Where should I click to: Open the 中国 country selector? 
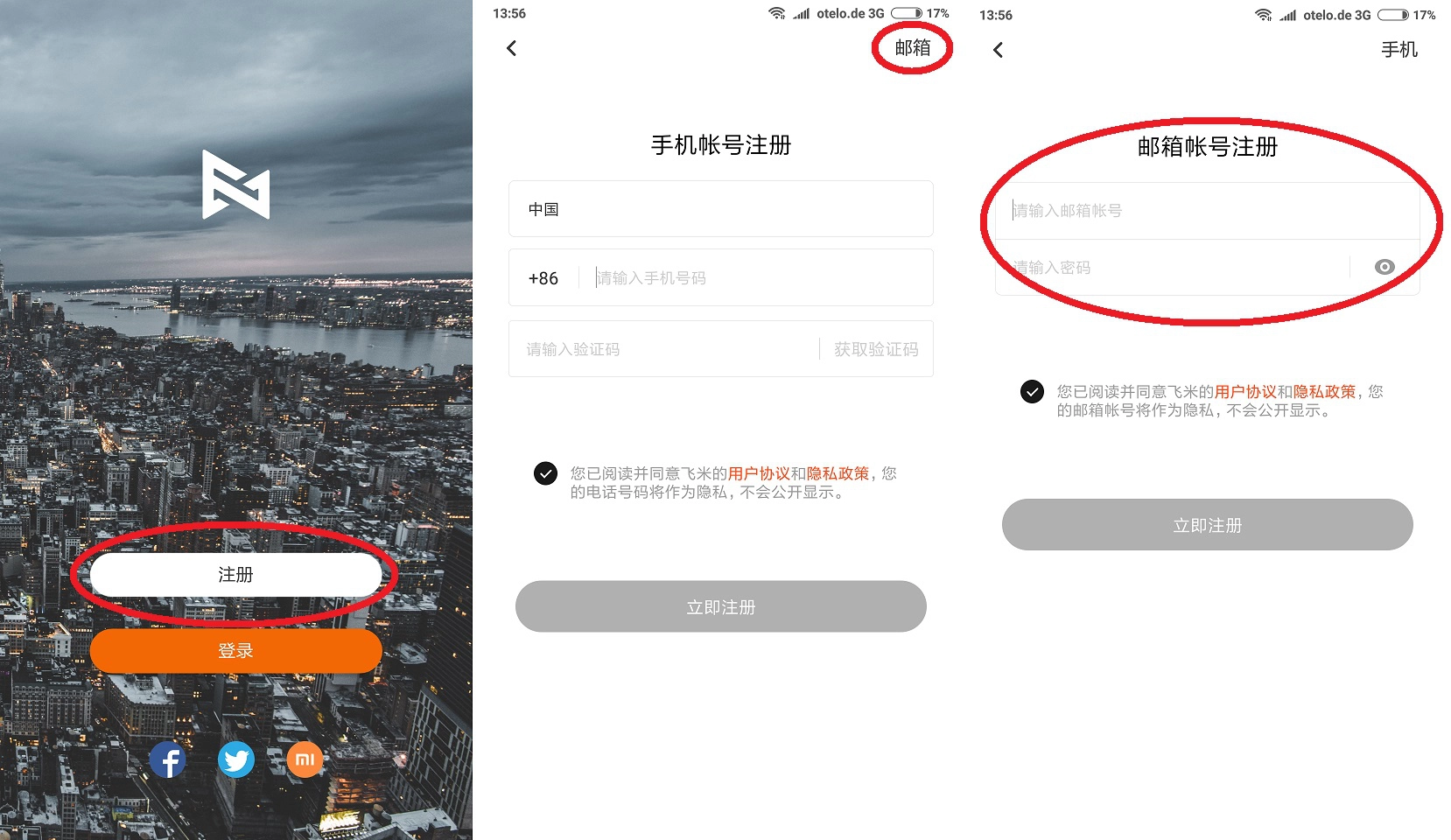click(721, 209)
